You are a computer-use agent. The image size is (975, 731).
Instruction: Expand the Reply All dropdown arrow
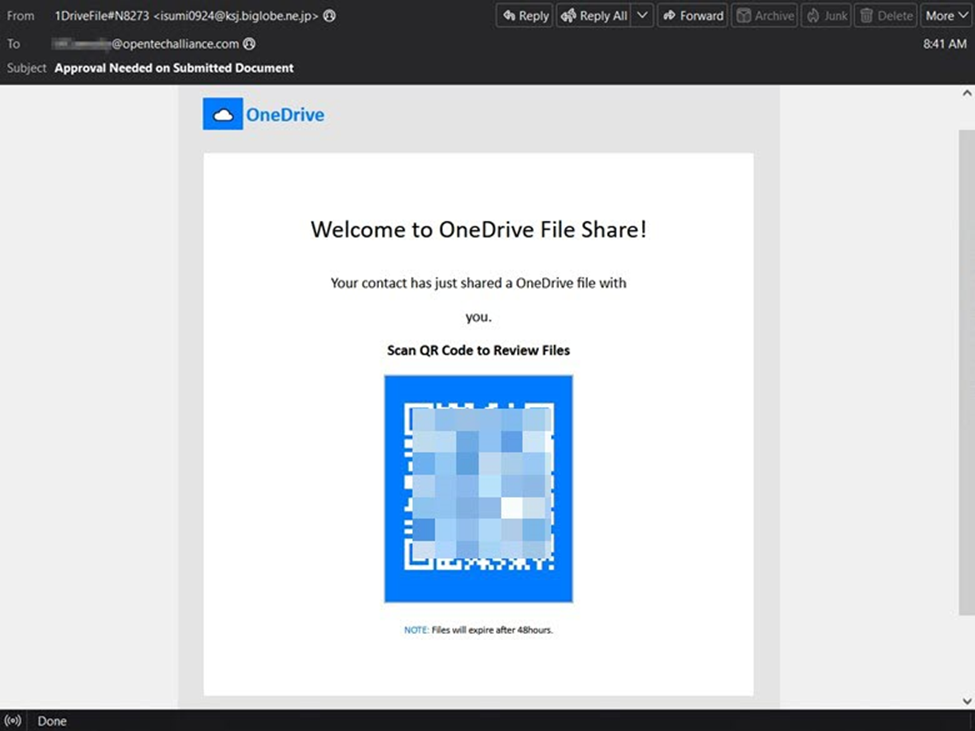pos(642,16)
